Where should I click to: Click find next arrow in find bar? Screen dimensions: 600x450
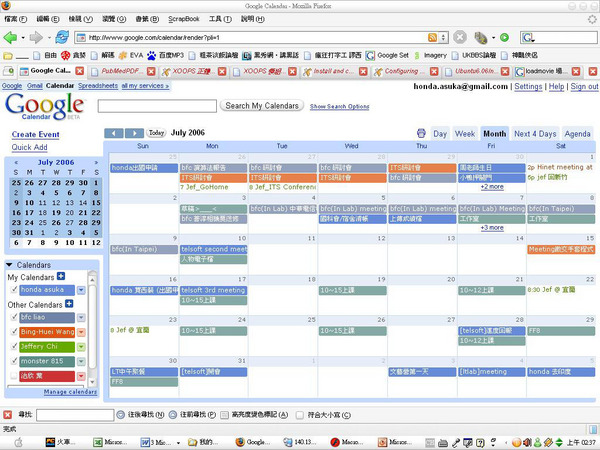[x=121, y=414]
